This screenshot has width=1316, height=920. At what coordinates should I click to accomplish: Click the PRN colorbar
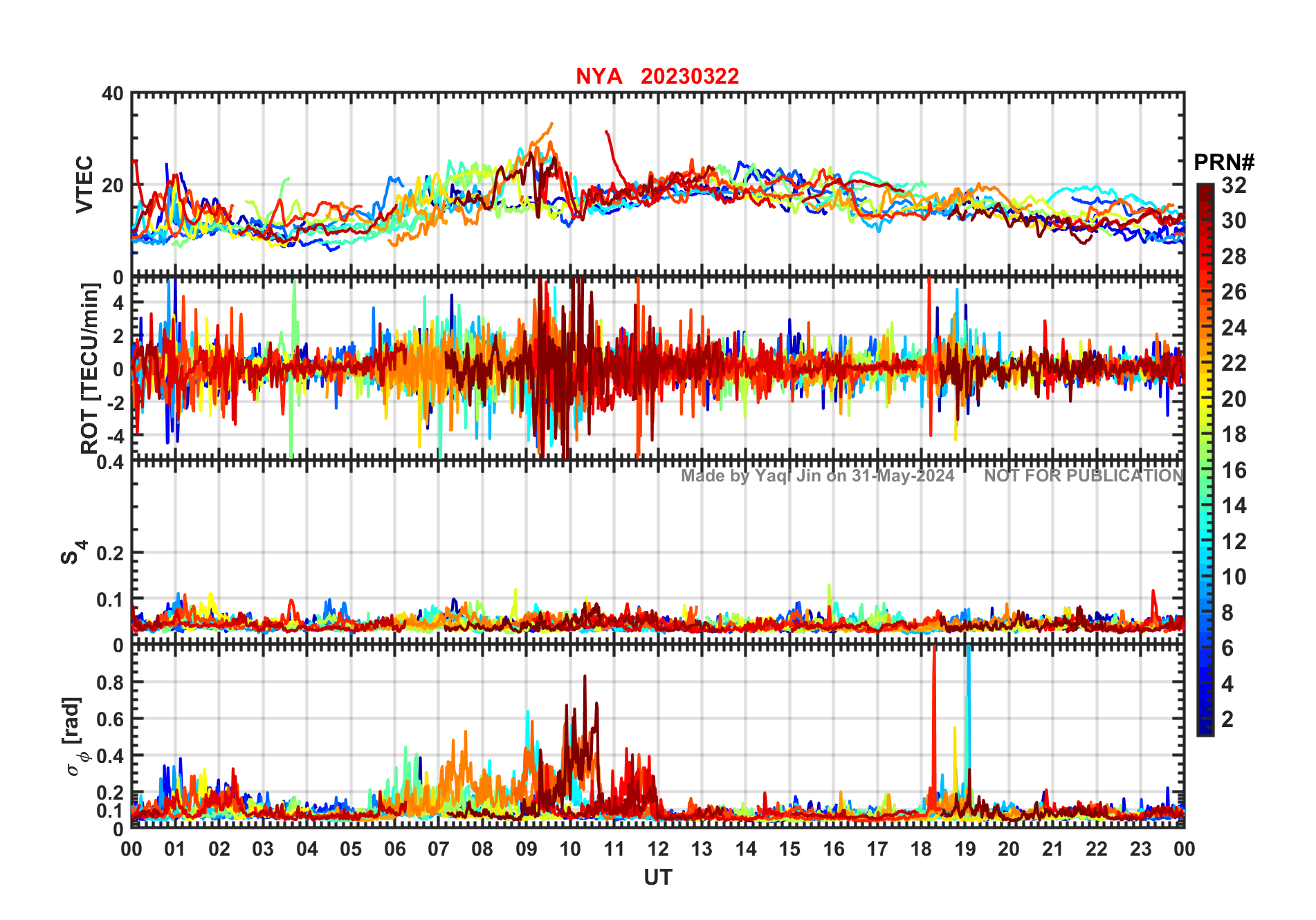(1205, 459)
